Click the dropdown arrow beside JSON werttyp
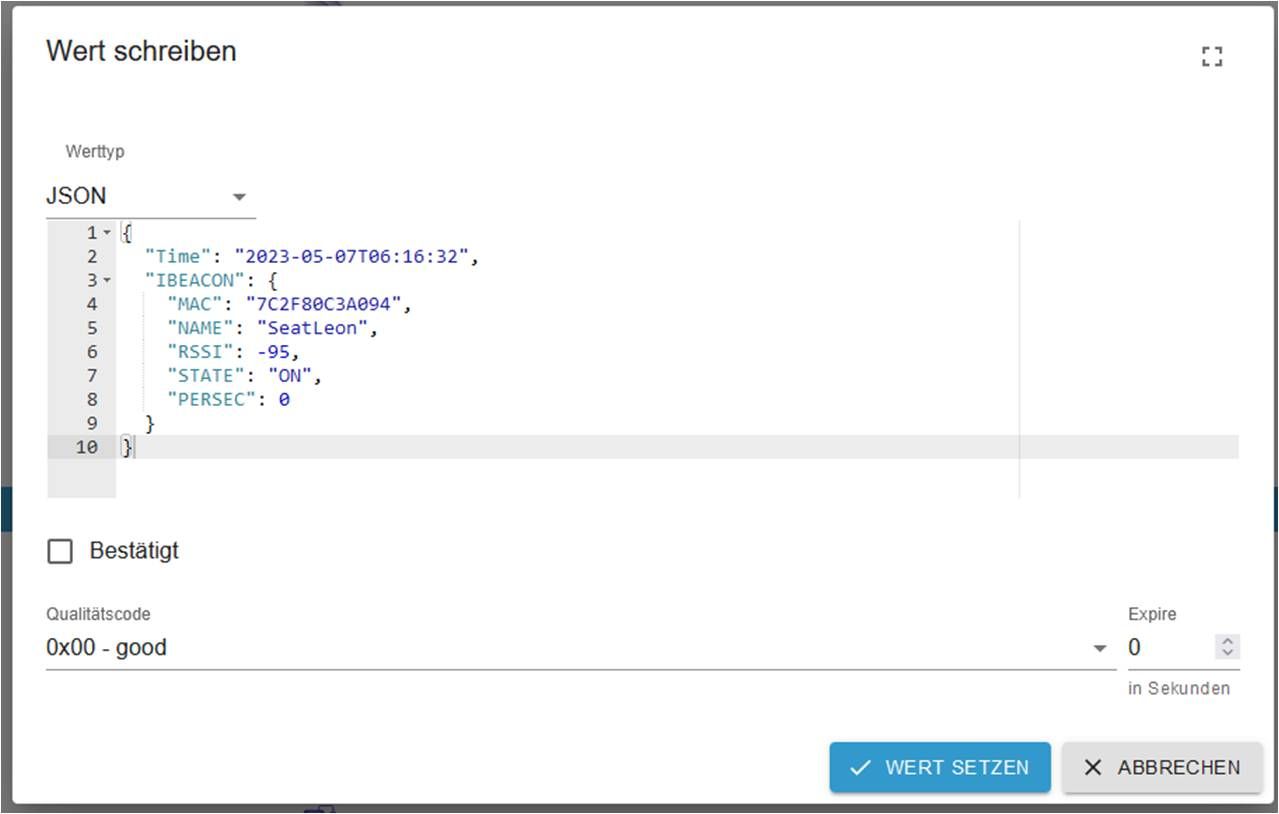The width and height of the screenshot is (1279, 814). point(239,197)
